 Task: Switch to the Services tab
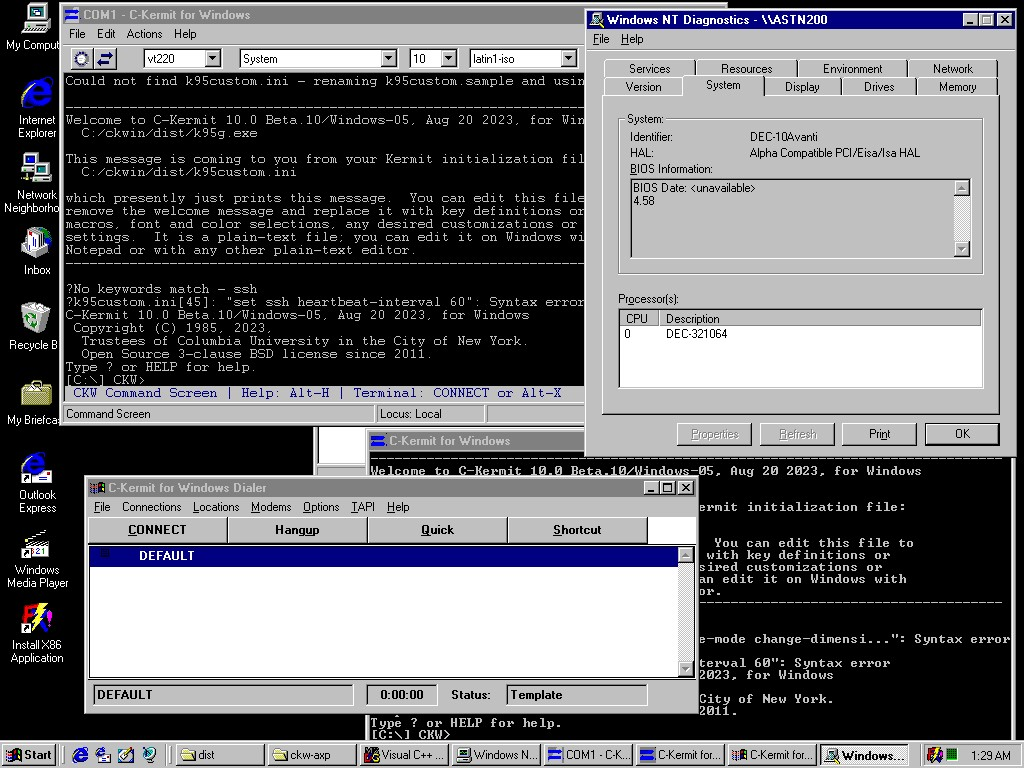650,69
